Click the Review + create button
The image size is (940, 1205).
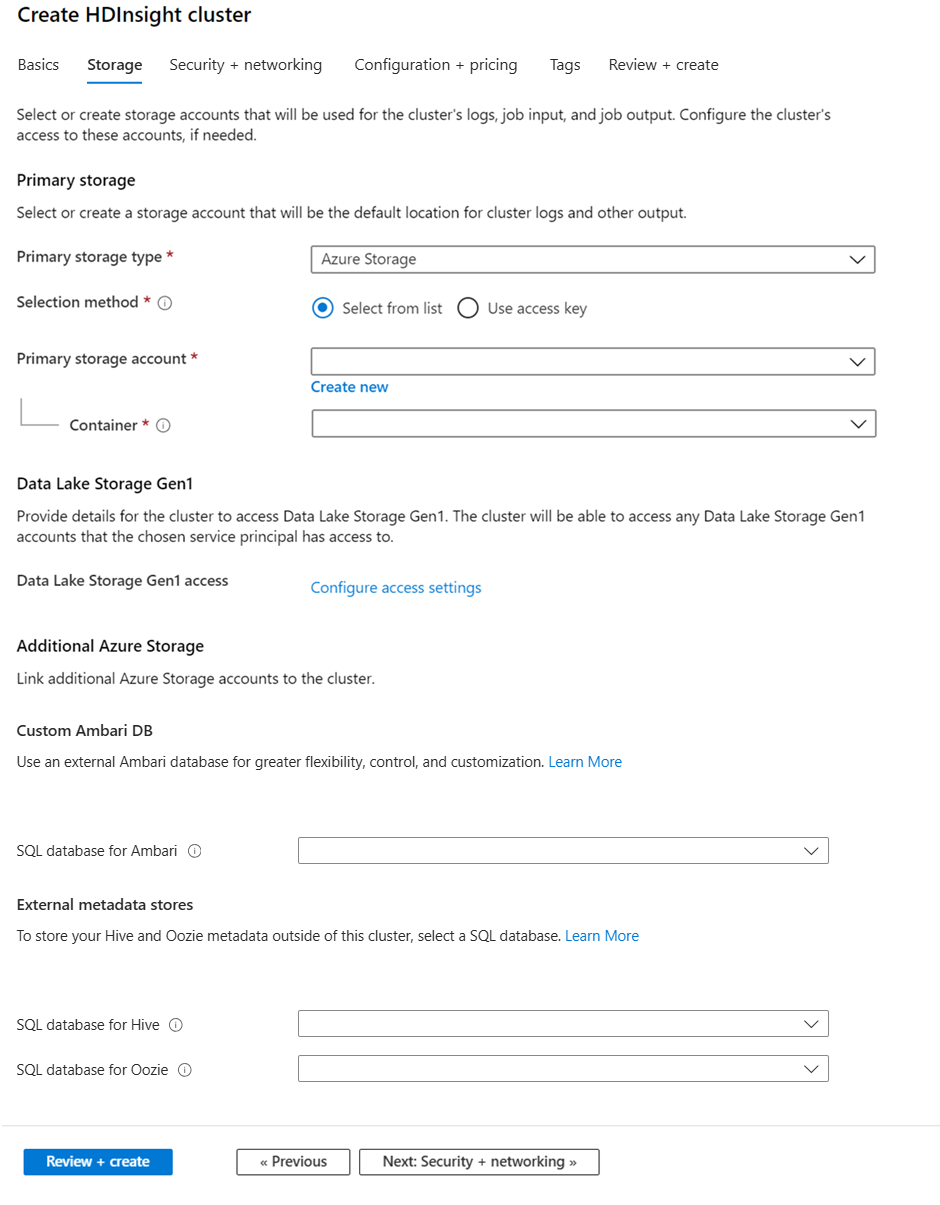coord(97,1161)
